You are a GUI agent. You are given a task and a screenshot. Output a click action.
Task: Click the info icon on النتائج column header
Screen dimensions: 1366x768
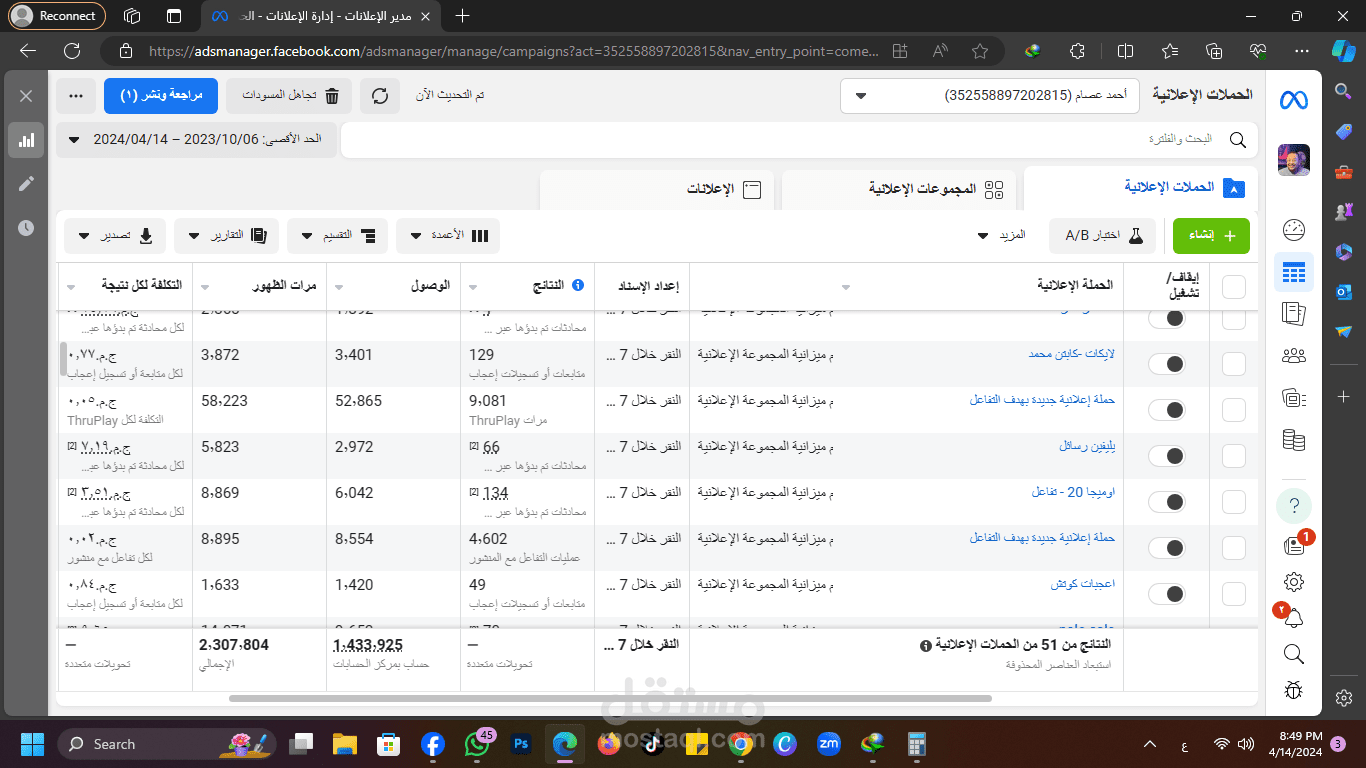point(578,286)
